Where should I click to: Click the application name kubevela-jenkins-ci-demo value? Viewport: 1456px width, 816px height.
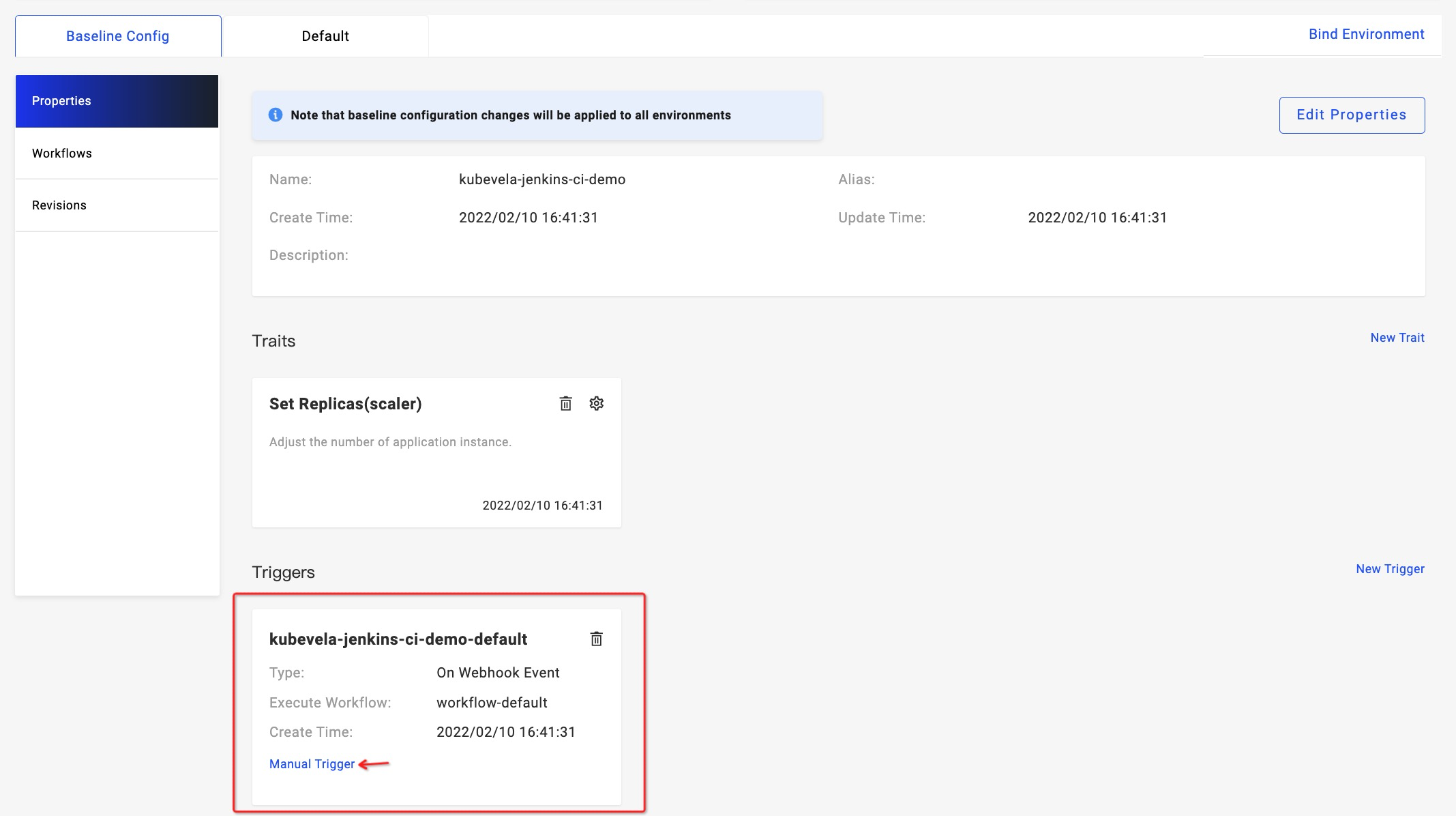point(542,179)
